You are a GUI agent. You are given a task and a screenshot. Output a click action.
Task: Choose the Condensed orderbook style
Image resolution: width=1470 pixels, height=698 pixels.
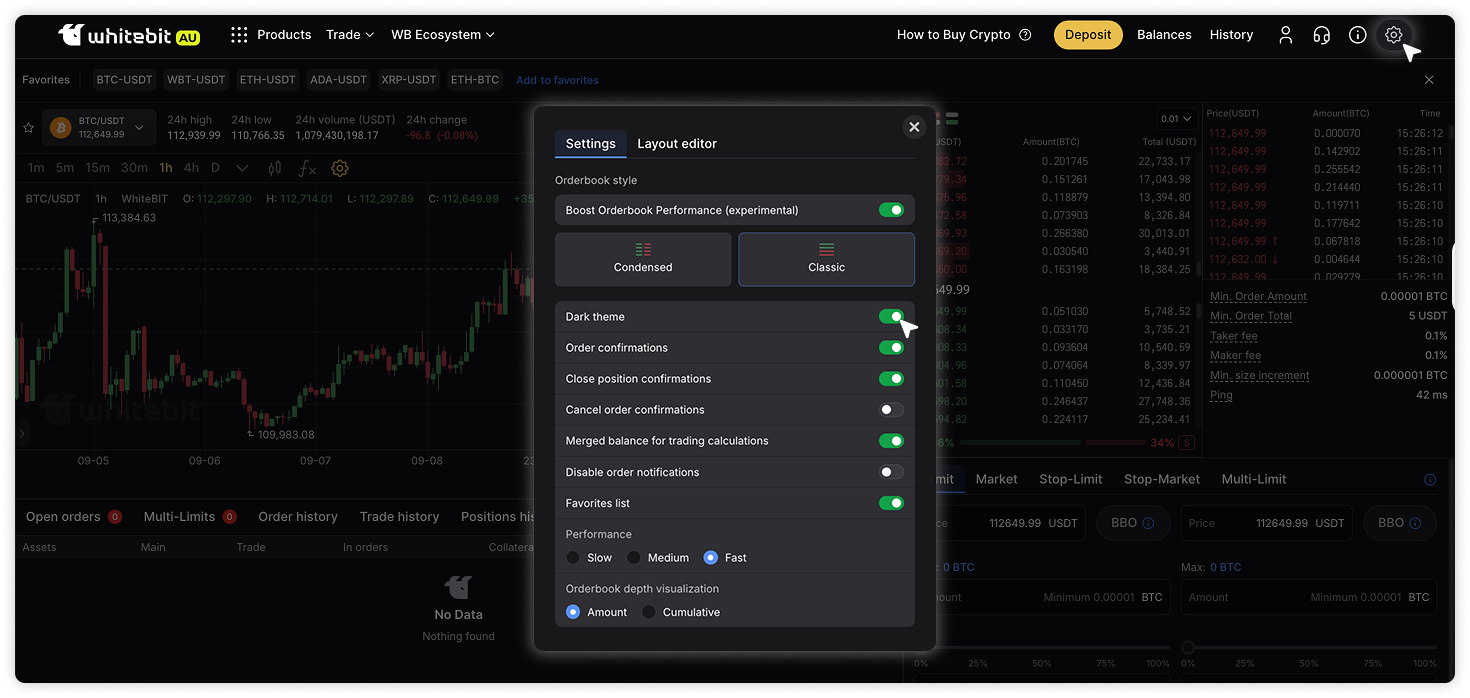pyautogui.click(x=643, y=259)
